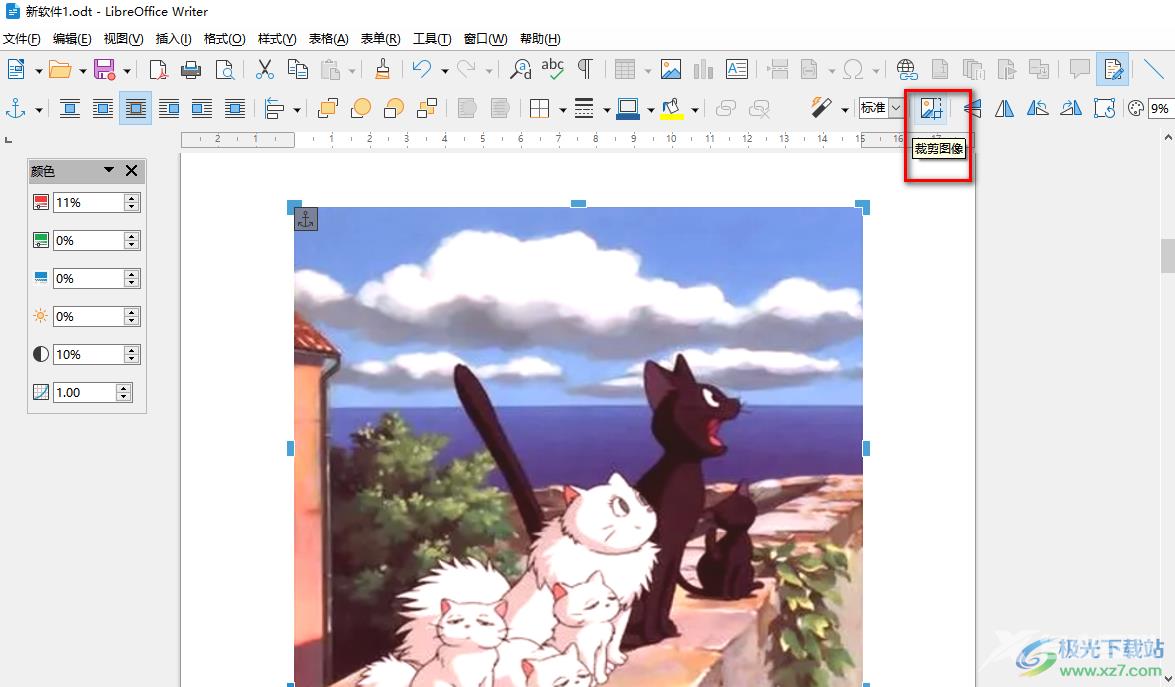The height and width of the screenshot is (687, 1175).
Task: Undo the last action
Action: 422,70
